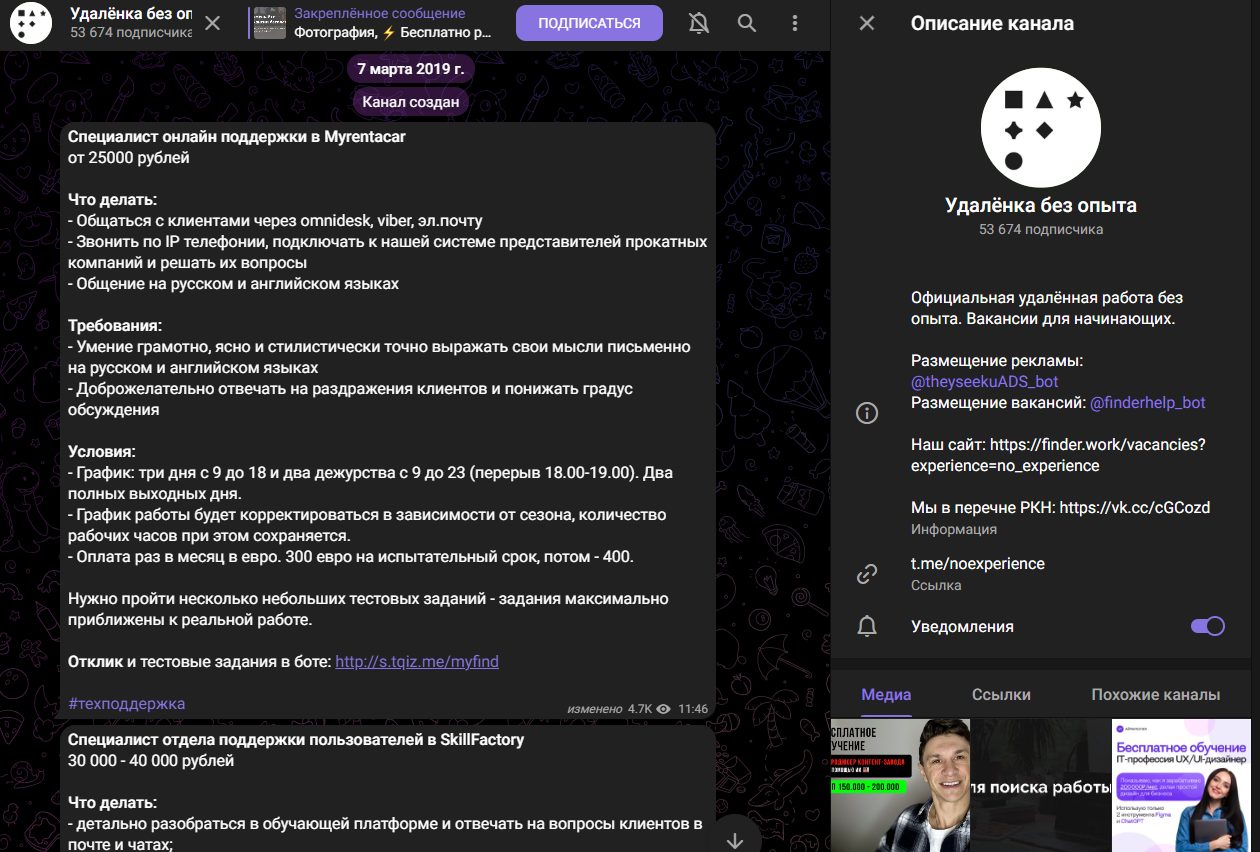Click the bell mute icon in chat header
Viewport: 1260px width, 852px height.
point(699,23)
